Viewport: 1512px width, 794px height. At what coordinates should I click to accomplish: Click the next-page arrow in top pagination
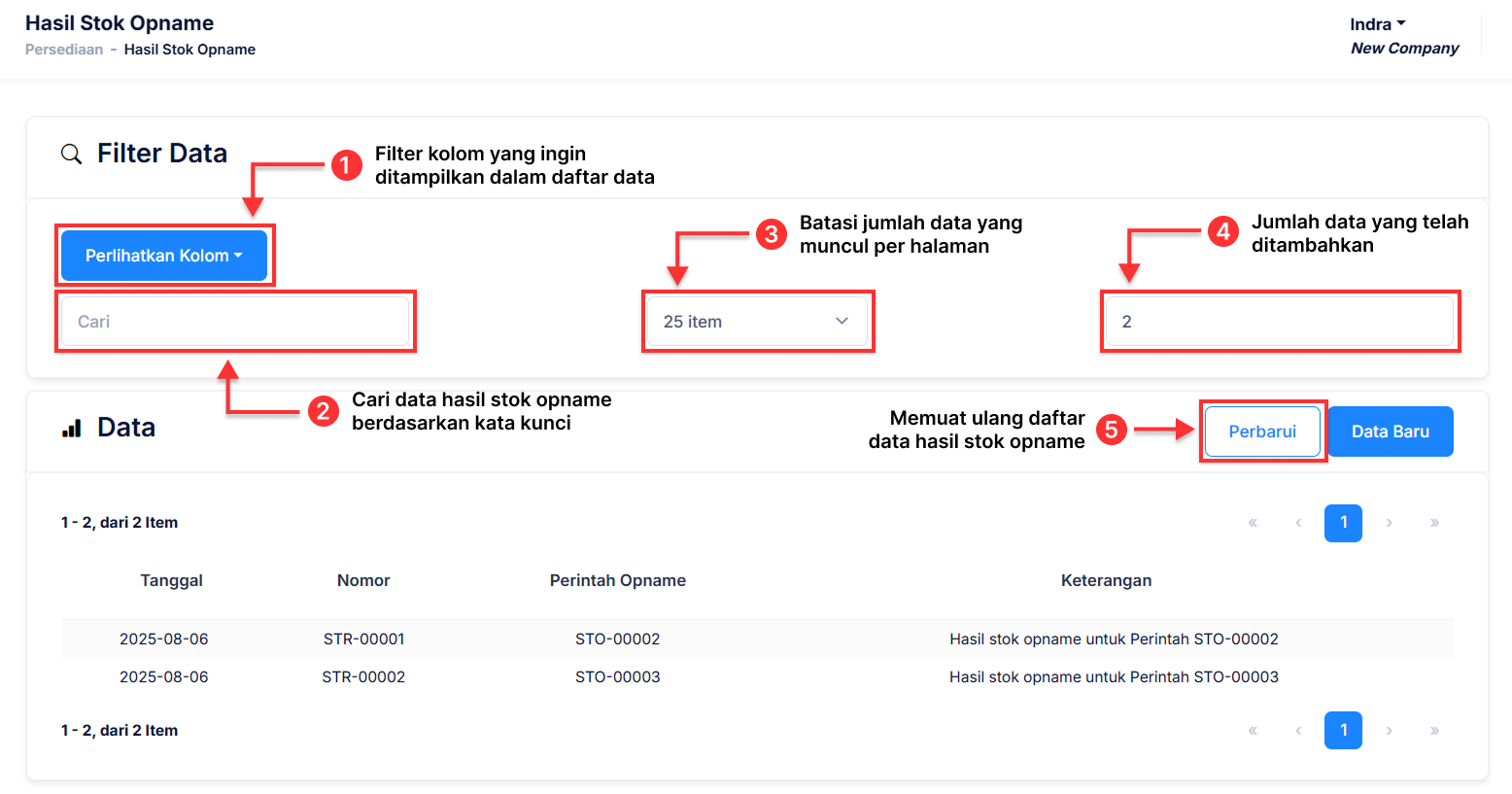pyautogui.click(x=1389, y=523)
